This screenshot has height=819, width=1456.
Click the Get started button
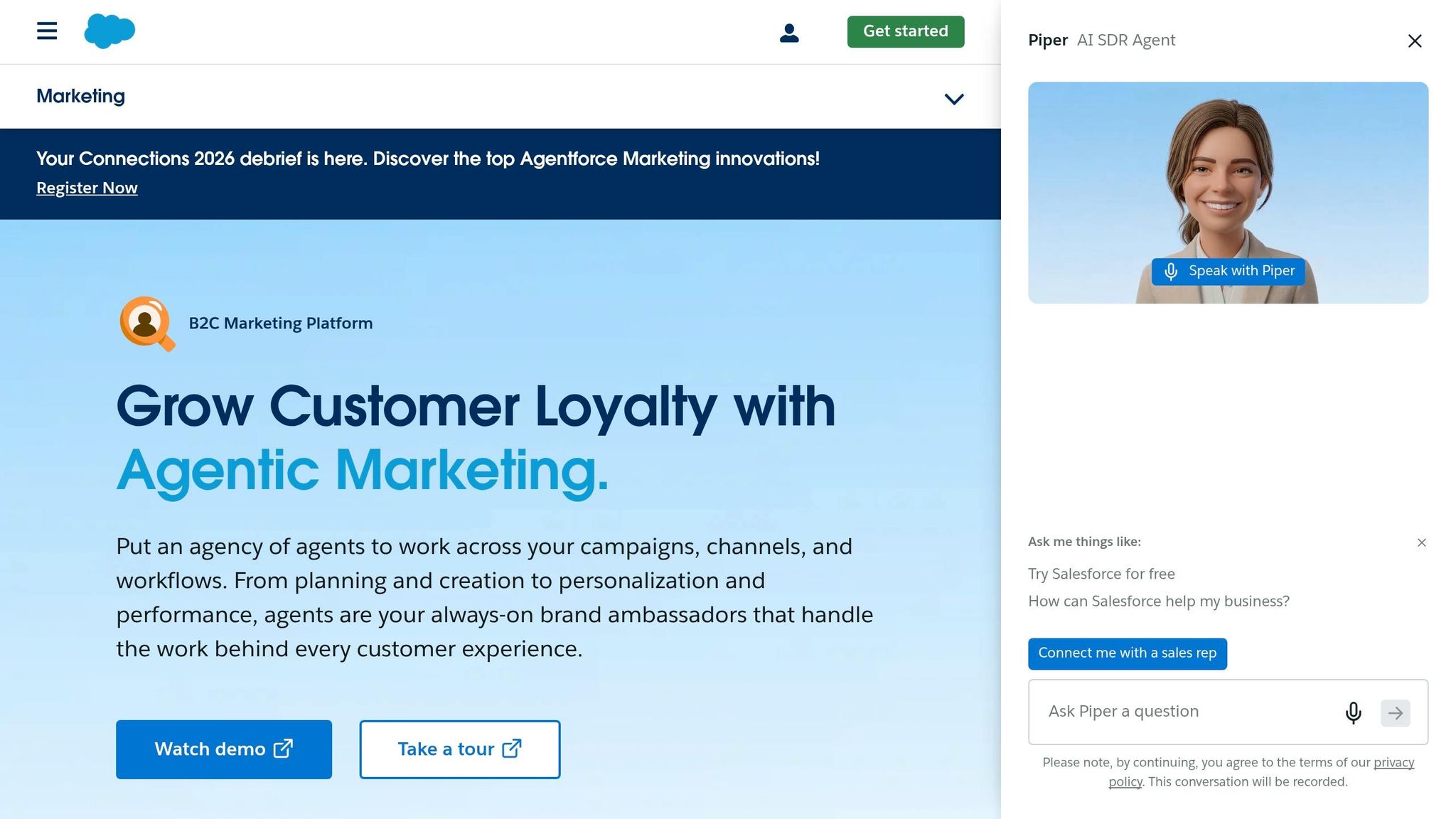[x=906, y=31]
